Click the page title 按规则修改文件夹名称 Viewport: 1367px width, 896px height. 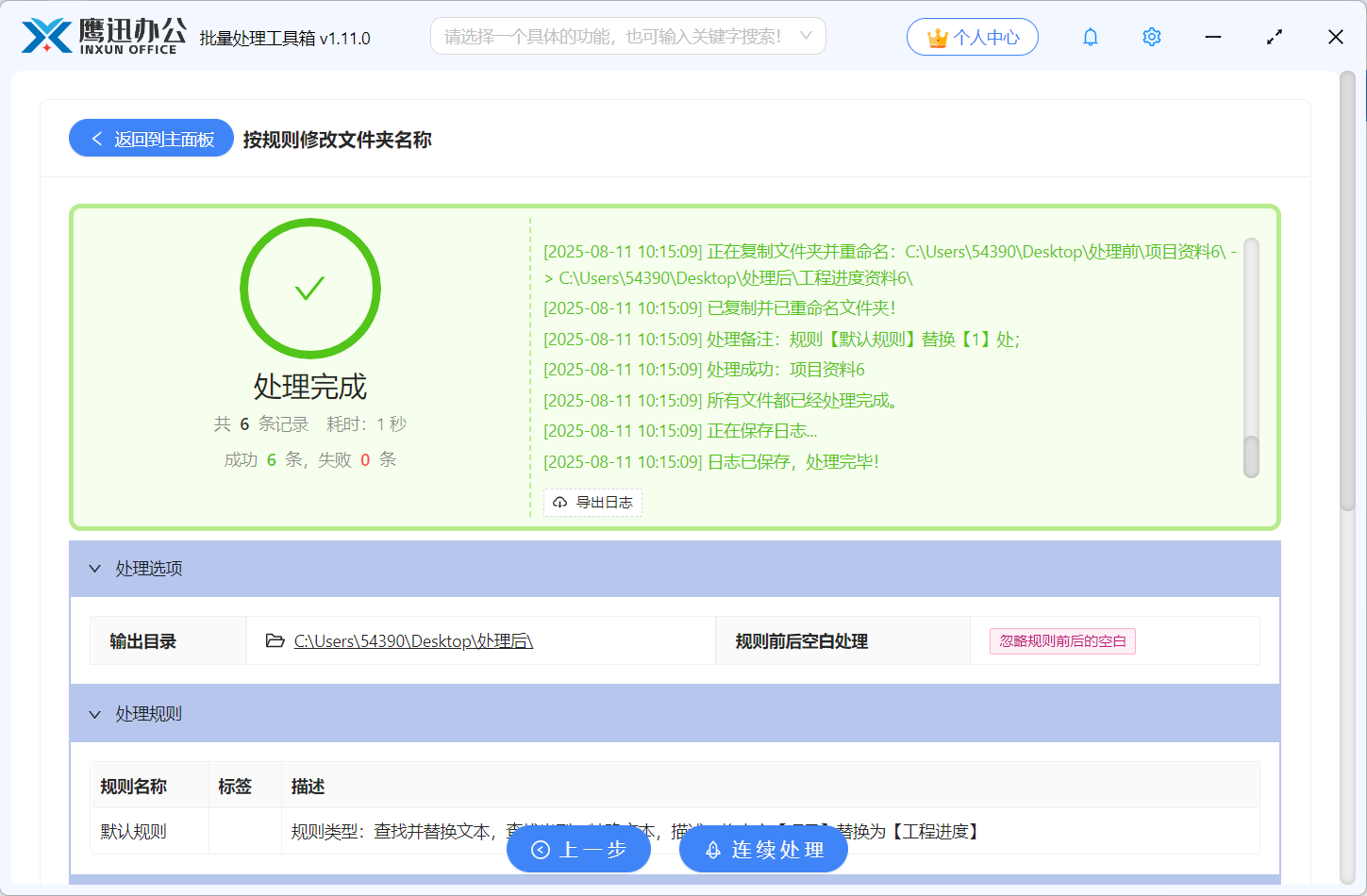point(338,140)
